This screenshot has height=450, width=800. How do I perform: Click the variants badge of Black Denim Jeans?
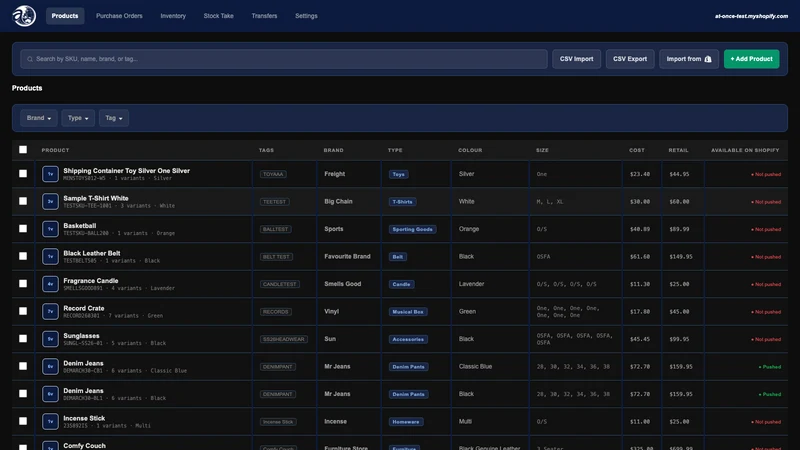(x=50, y=394)
